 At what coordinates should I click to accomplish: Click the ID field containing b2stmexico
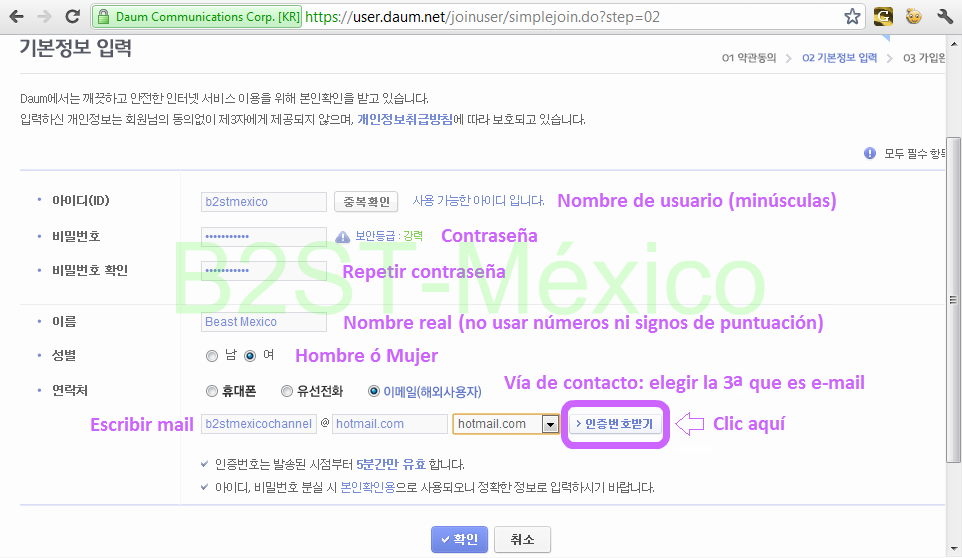(264, 202)
